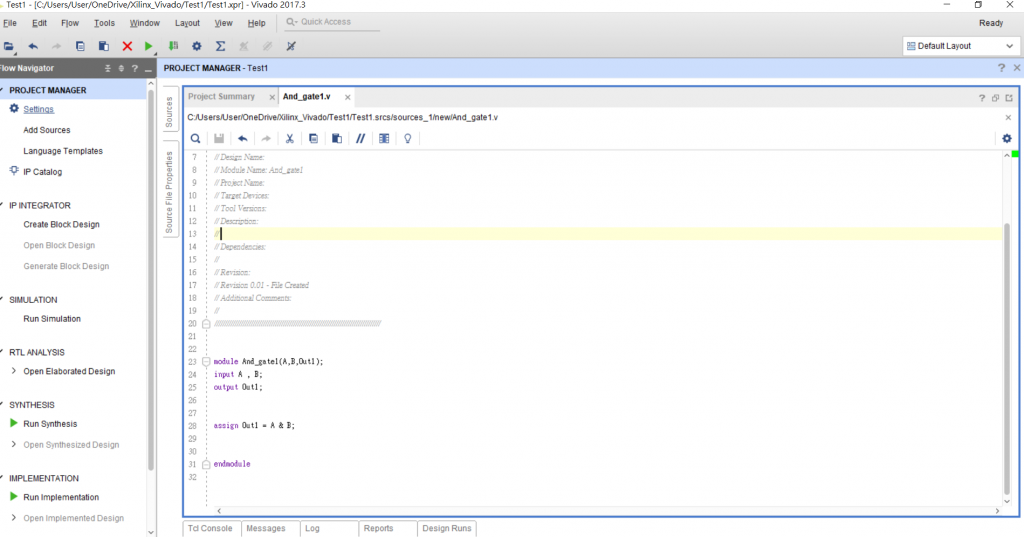Screen dimensions: 1024x537
Task: Click the editor Search magnifier icon
Action: coord(195,138)
